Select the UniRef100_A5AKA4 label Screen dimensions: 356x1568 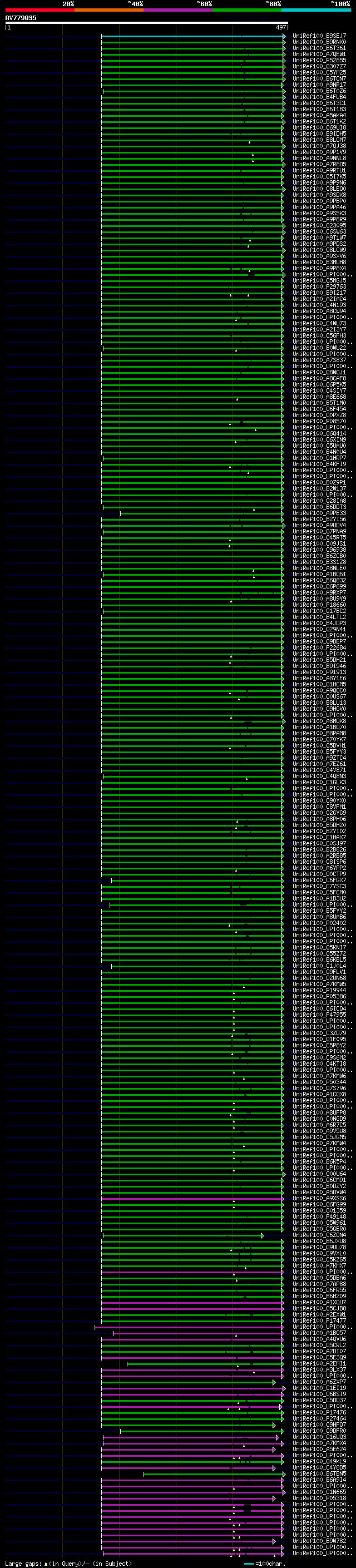319,115
